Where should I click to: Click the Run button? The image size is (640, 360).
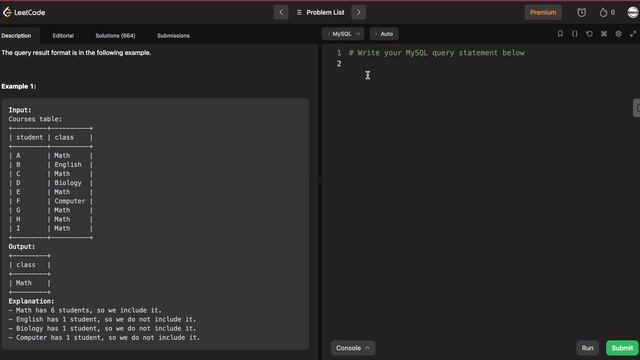(x=587, y=348)
